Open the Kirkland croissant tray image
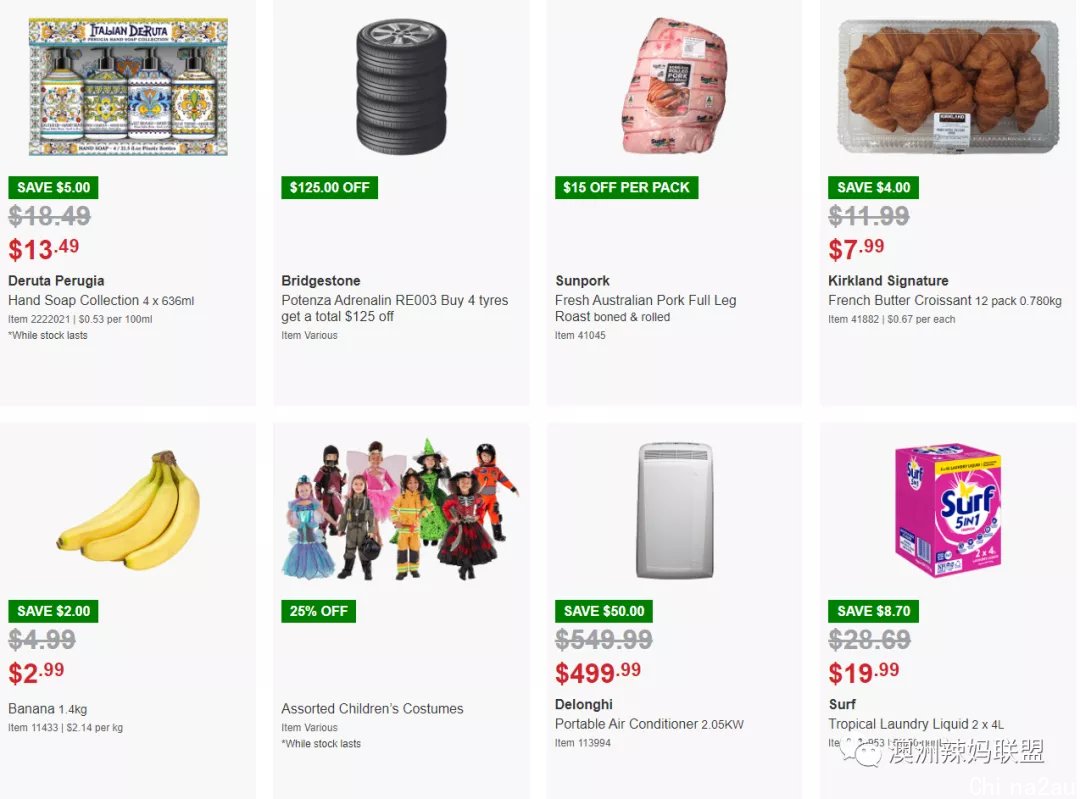The image size is (1080, 799). pos(948,87)
